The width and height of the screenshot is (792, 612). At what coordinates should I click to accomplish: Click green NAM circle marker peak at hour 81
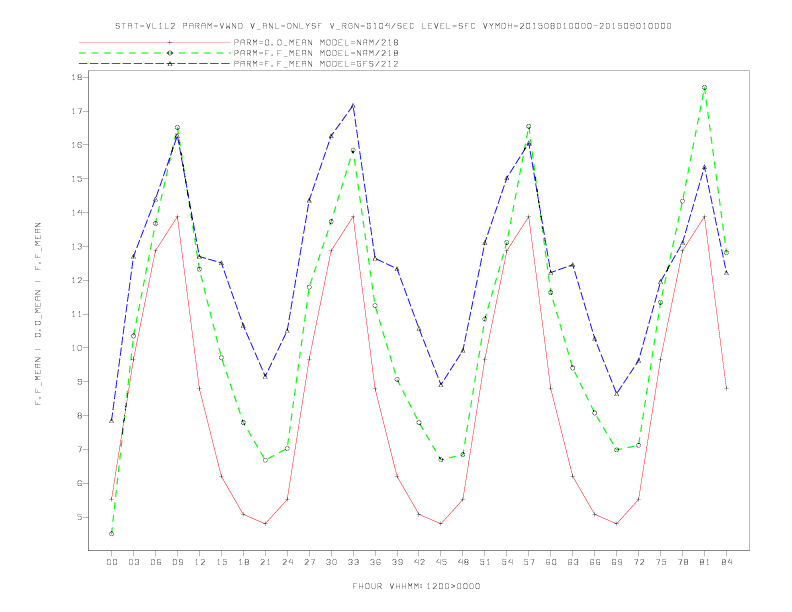704,88
